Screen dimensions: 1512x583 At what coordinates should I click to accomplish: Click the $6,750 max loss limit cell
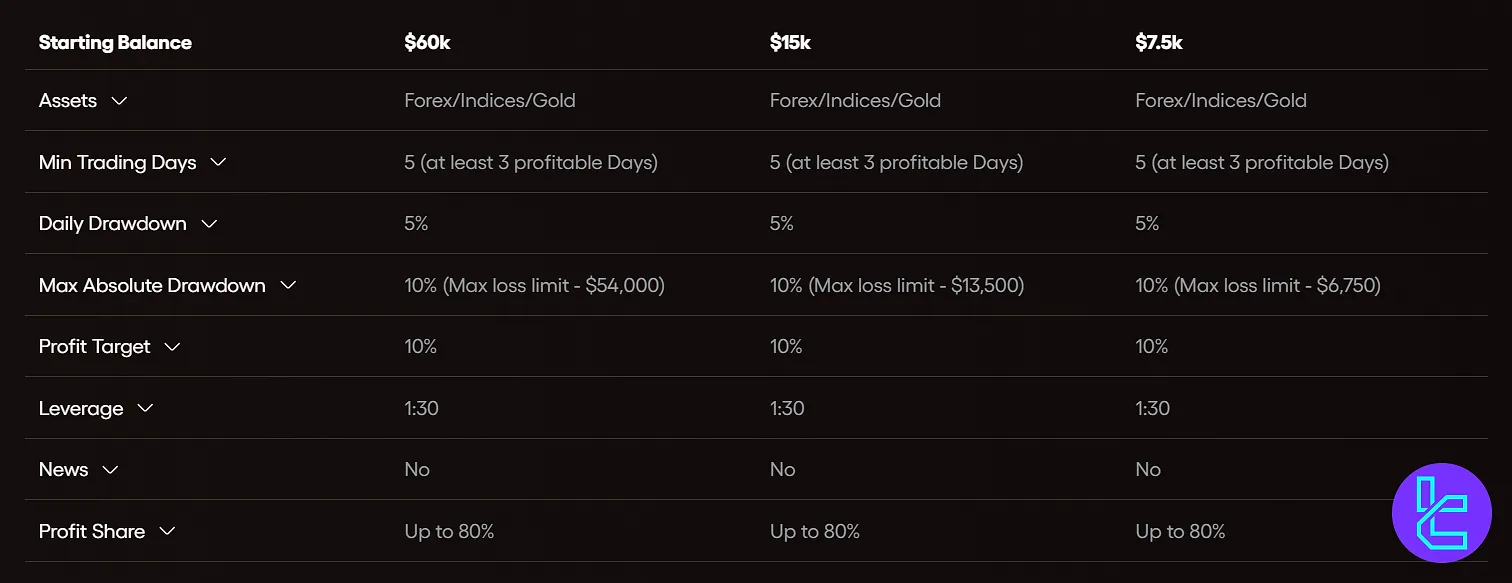coord(1258,285)
